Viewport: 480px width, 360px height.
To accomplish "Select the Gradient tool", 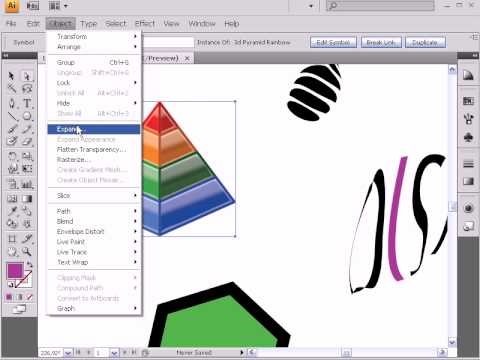I will (27, 199).
